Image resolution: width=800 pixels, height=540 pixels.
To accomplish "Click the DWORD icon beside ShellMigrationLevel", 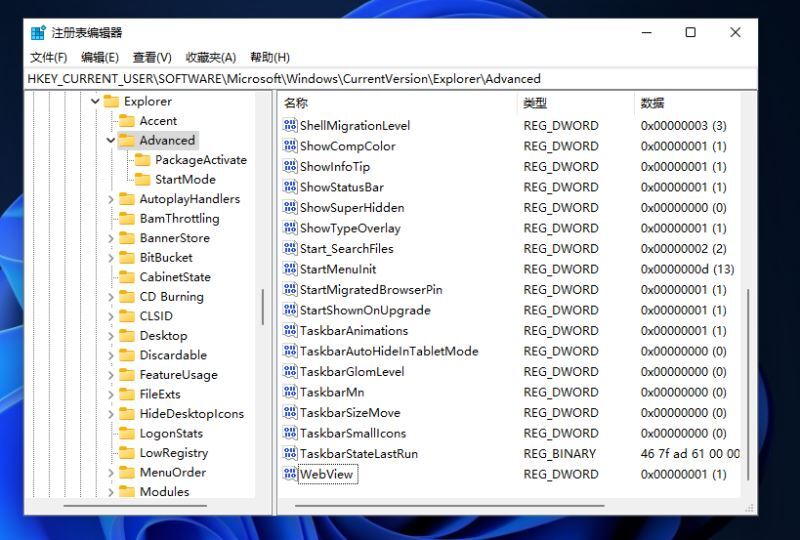I will pyautogui.click(x=290, y=126).
